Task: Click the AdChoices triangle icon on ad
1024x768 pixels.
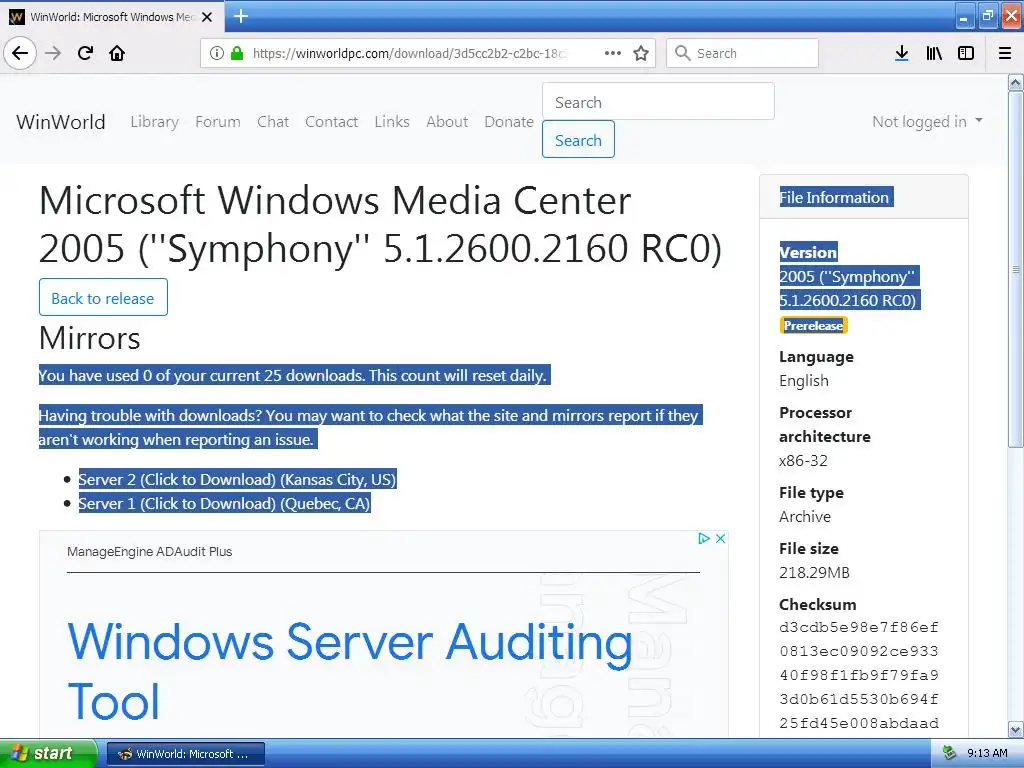Action: pos(703,538)
